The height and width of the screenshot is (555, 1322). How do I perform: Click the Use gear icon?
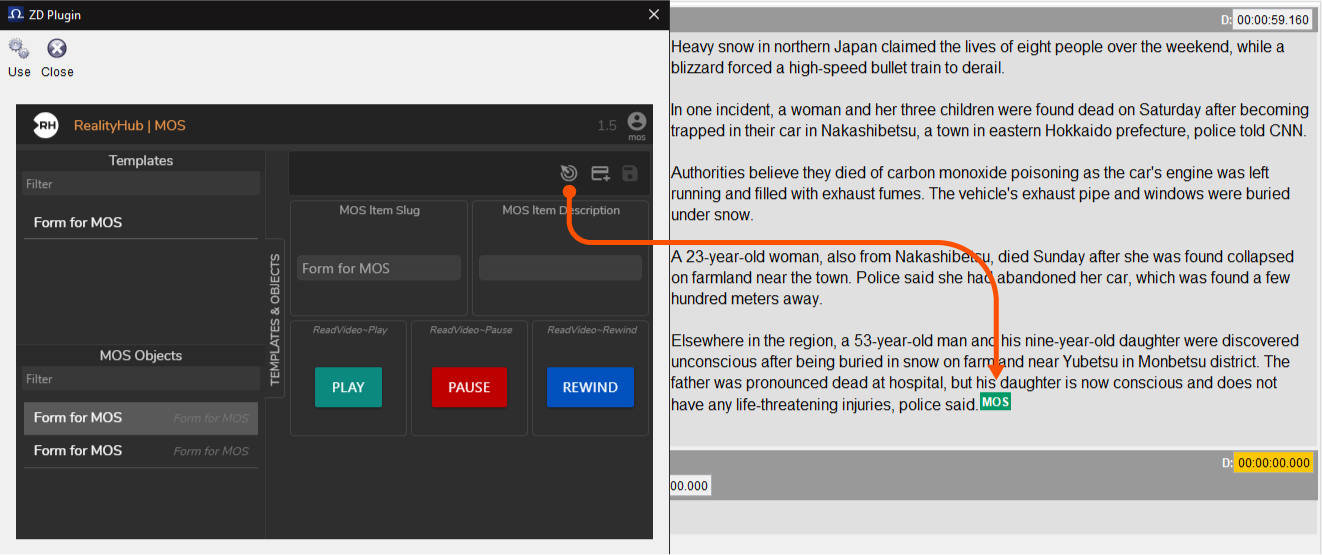coord(18,49)
